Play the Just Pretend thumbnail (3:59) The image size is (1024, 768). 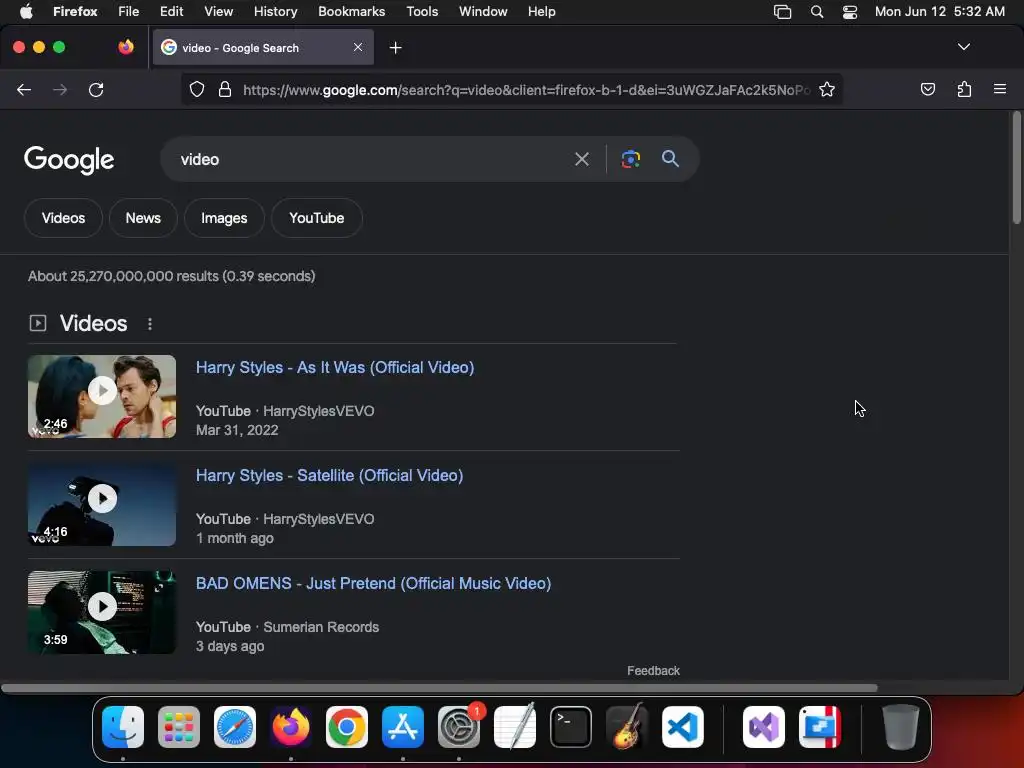[x=102, y=612]
